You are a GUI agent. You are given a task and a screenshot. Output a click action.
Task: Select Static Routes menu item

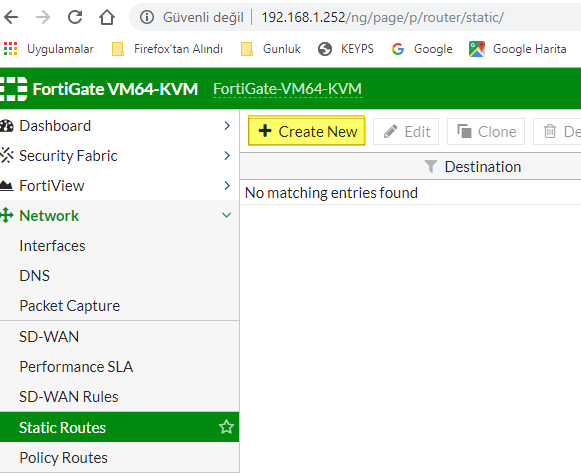[x=119, y=427]
